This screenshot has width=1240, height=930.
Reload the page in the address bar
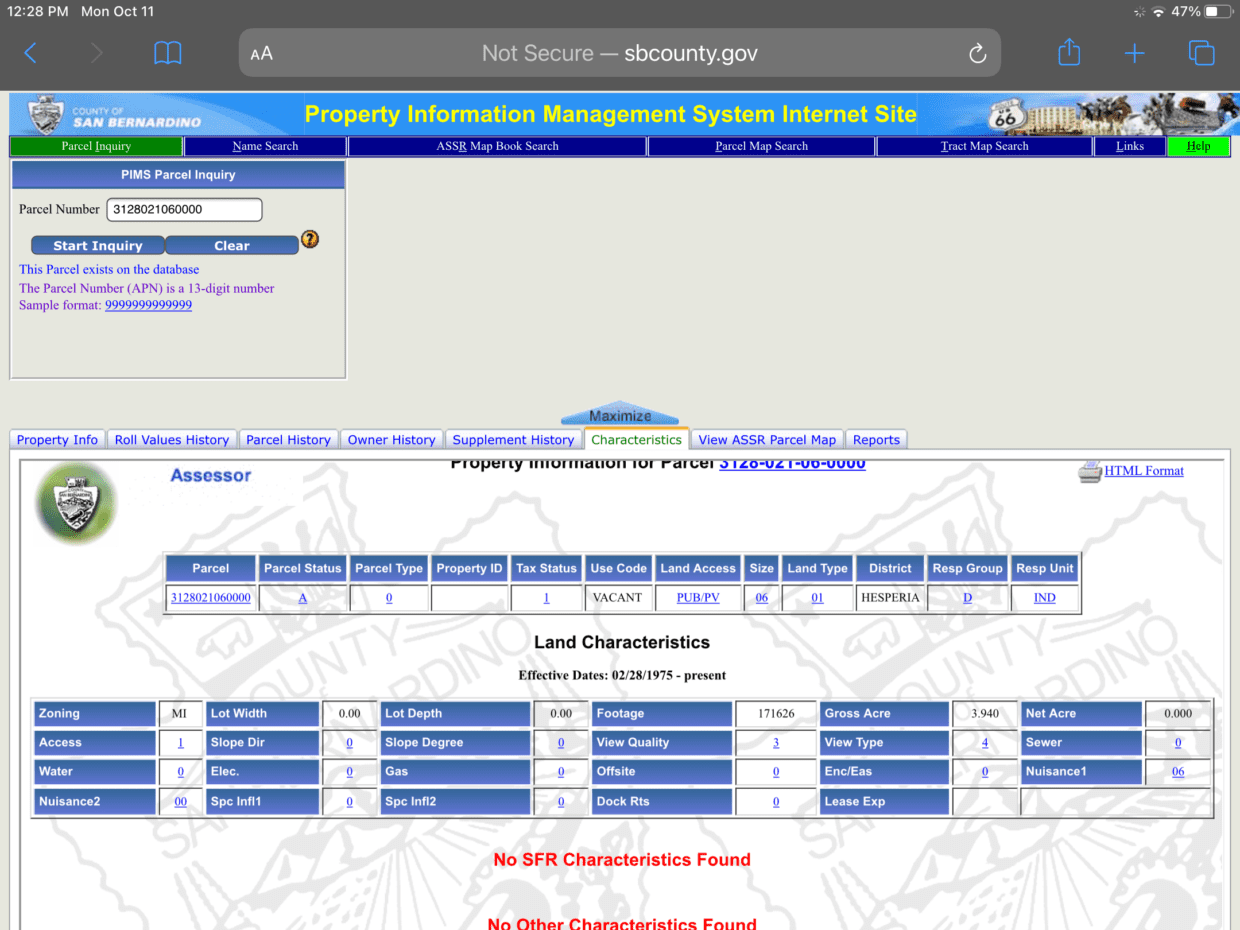point(978,54)
